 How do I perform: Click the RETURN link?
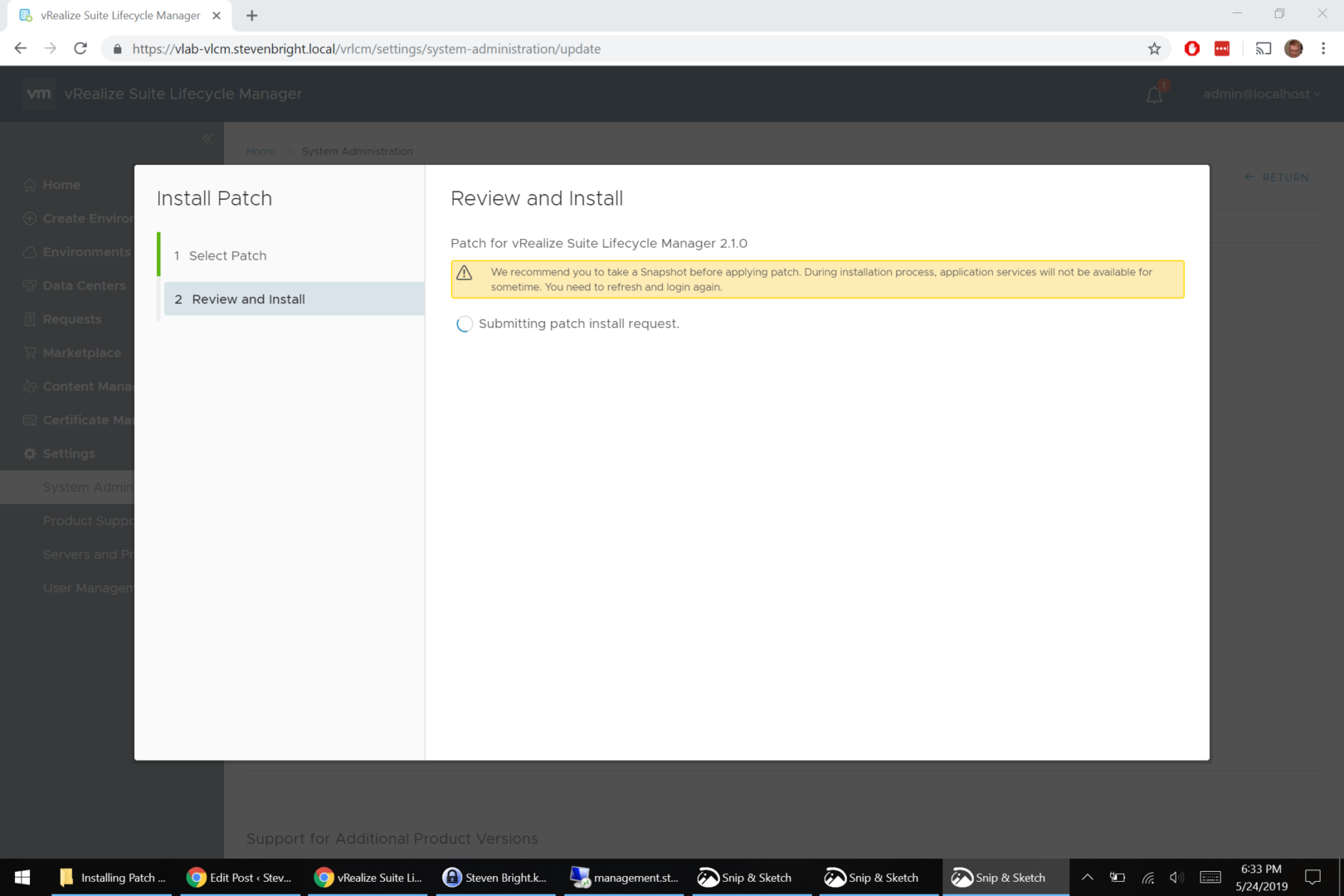pos(1277,178)
